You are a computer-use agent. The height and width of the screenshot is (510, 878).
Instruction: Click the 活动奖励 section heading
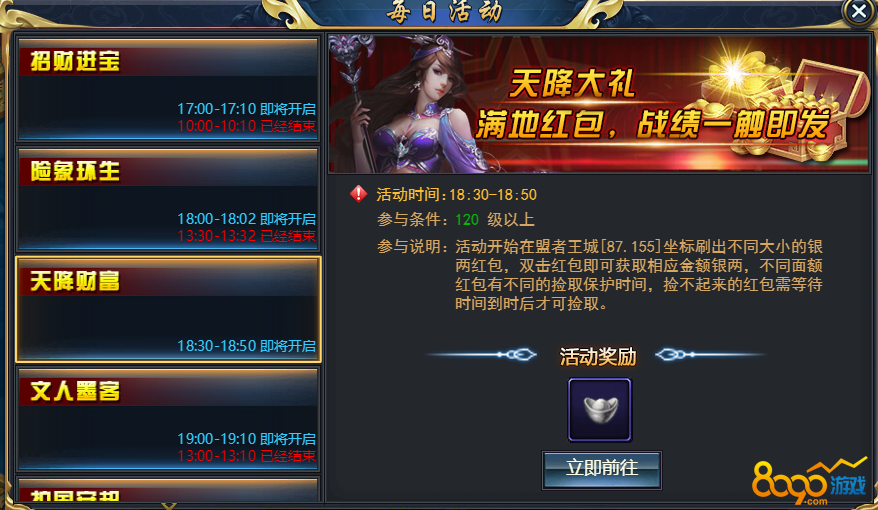[598, 356]
